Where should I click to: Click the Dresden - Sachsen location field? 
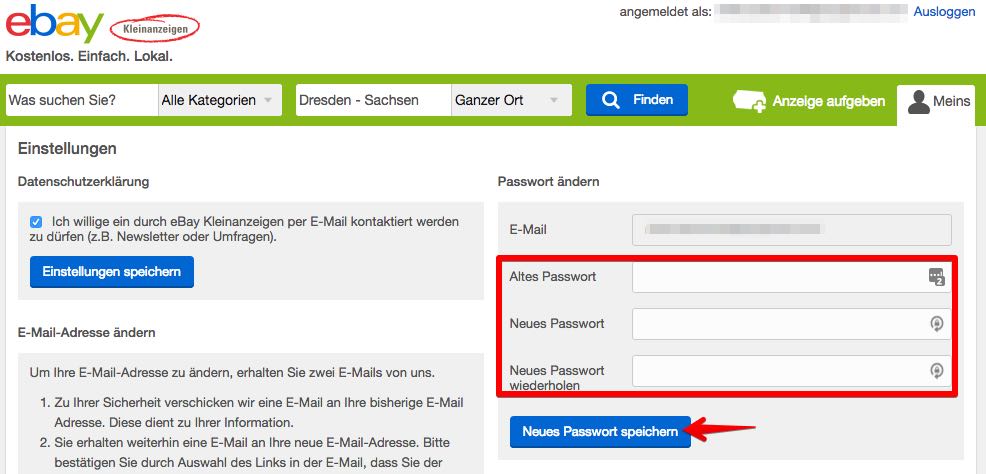(374, 100)
